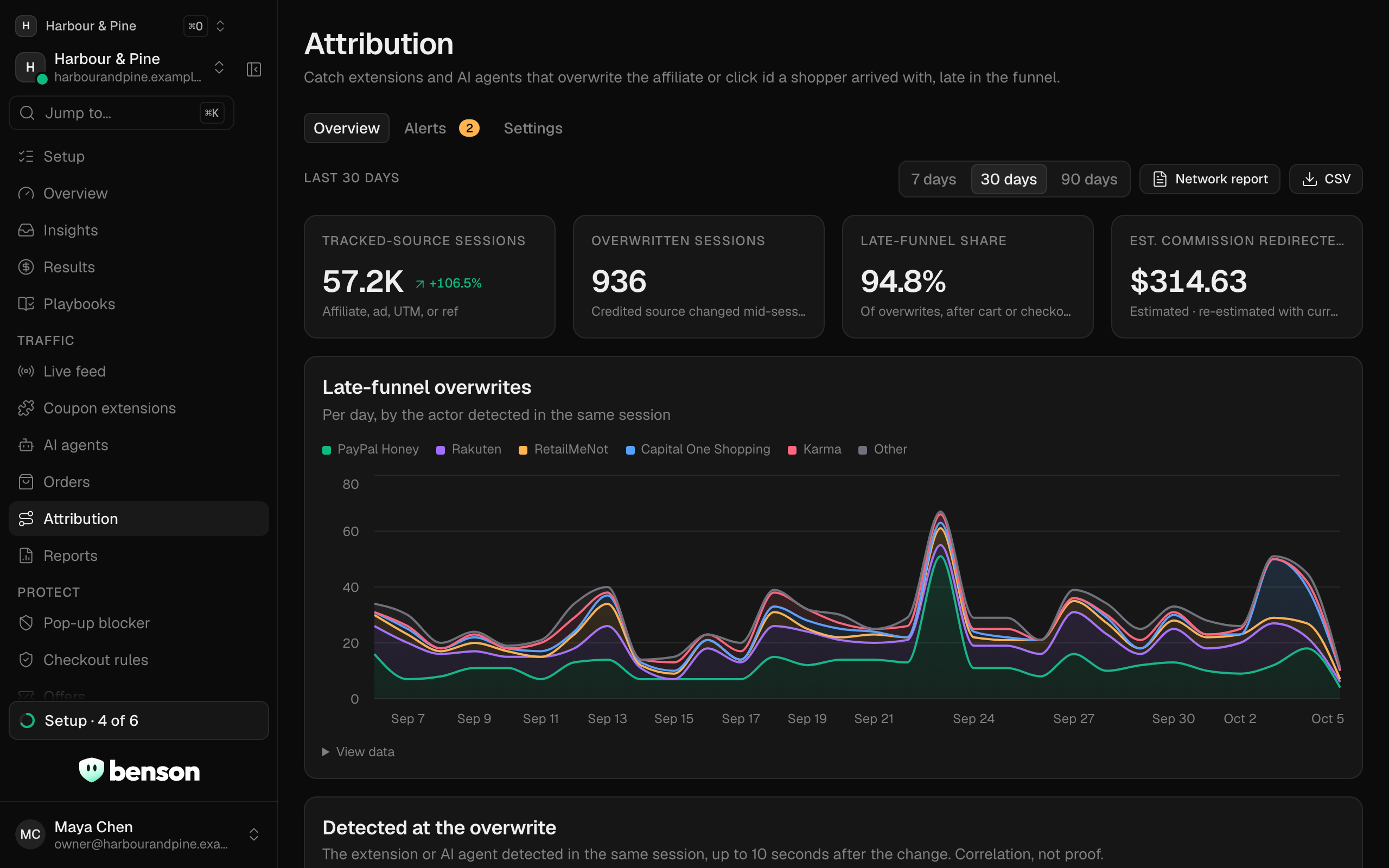
Task: Click the Coupon extensions puzzle icon
Action: 26,408
